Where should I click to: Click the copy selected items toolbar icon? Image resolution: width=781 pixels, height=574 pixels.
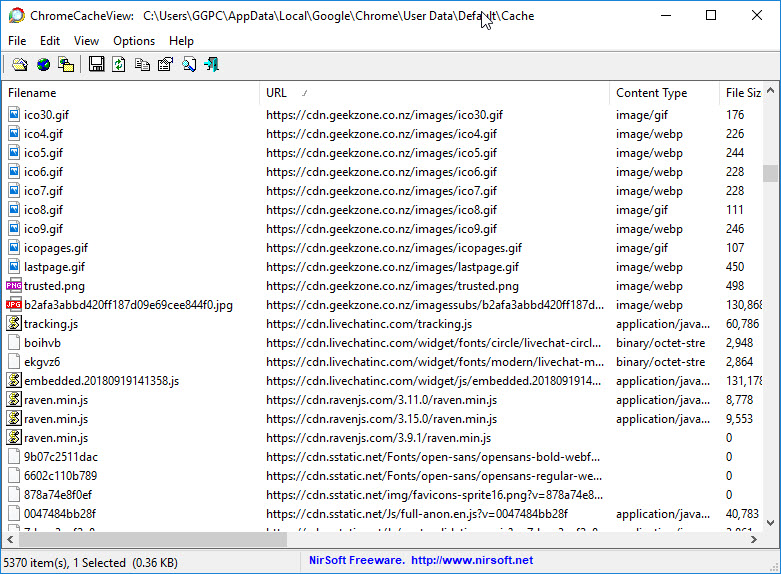[x=142, y=65]
